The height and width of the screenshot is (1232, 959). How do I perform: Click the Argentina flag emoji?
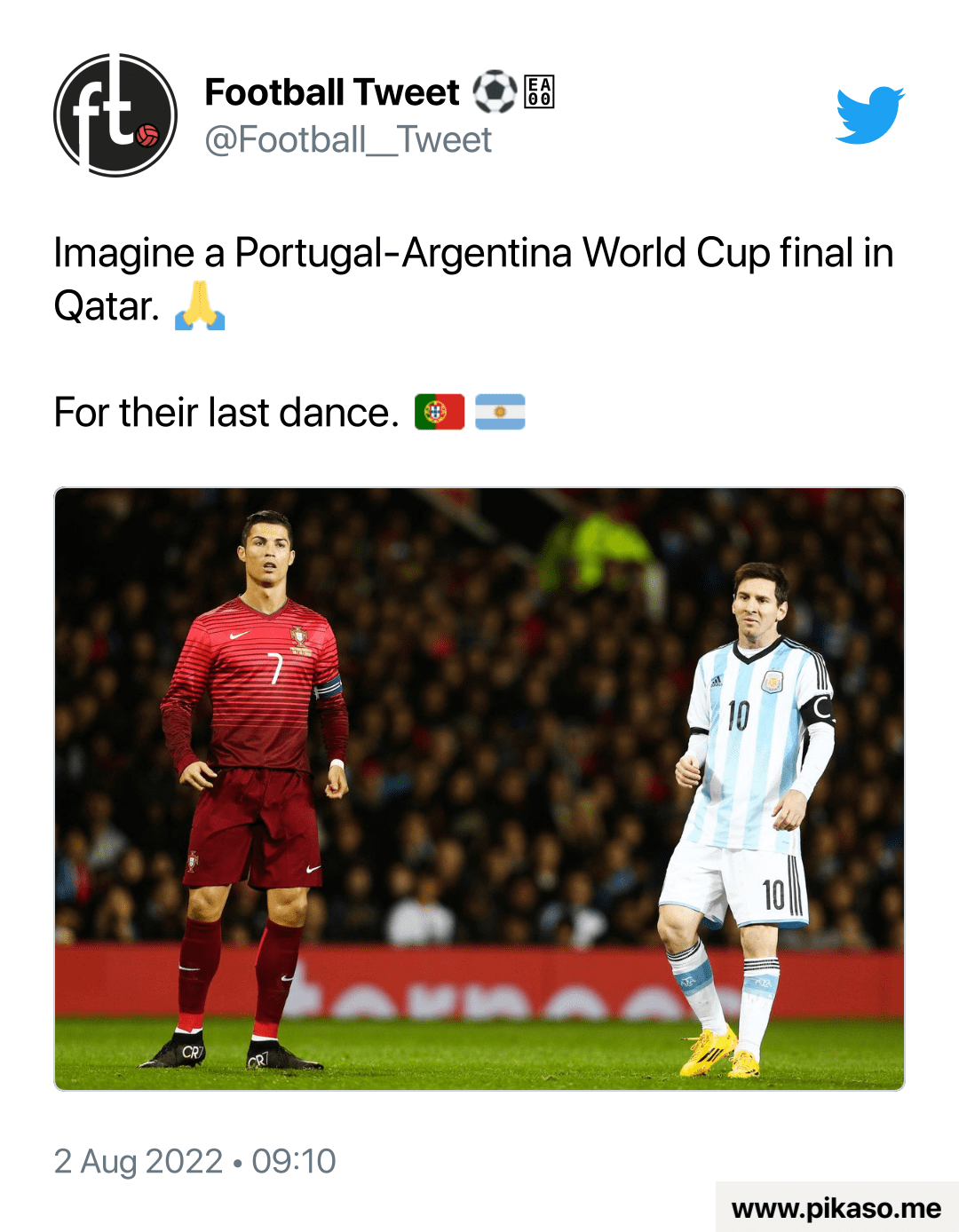(500, 412)
